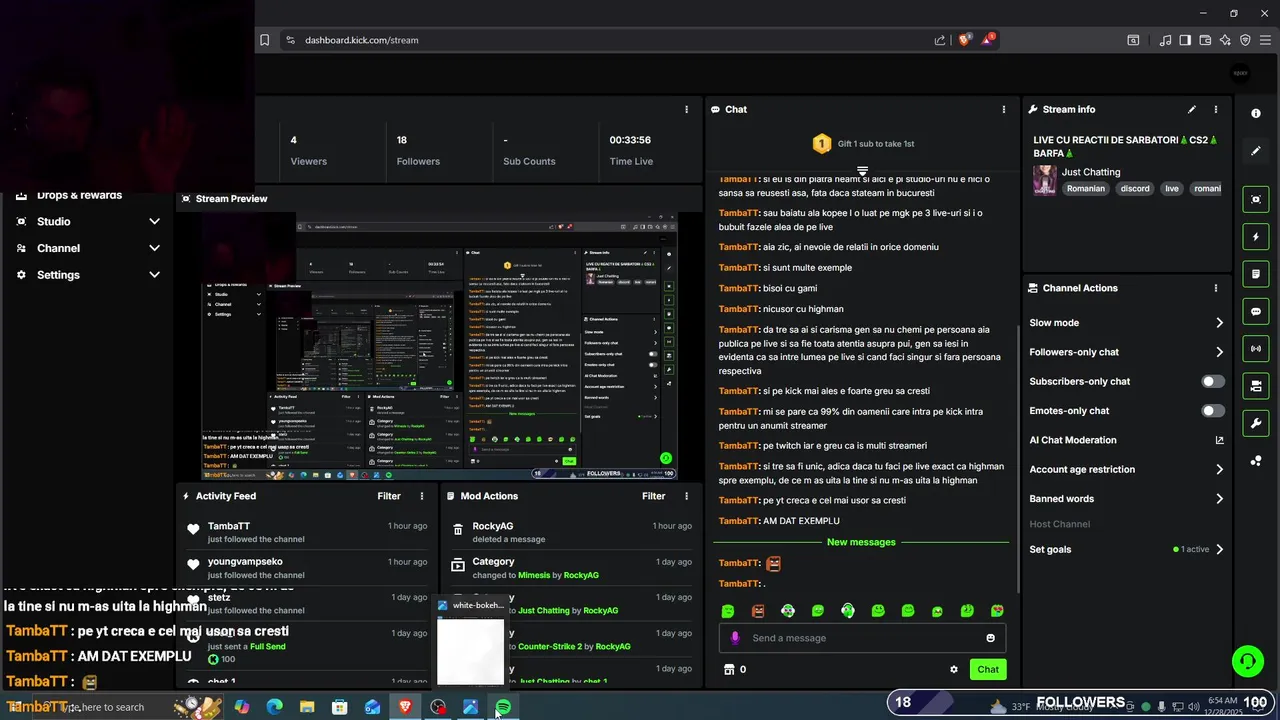
Task: Open File Explorer from the taskbar
Action: coord(307,707)
